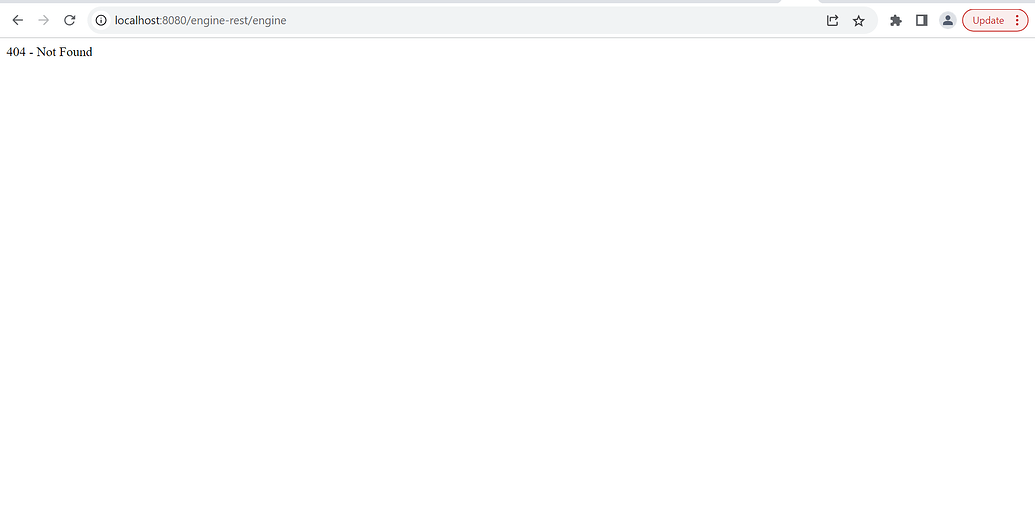Click the empty space inside the address bar

550,20
